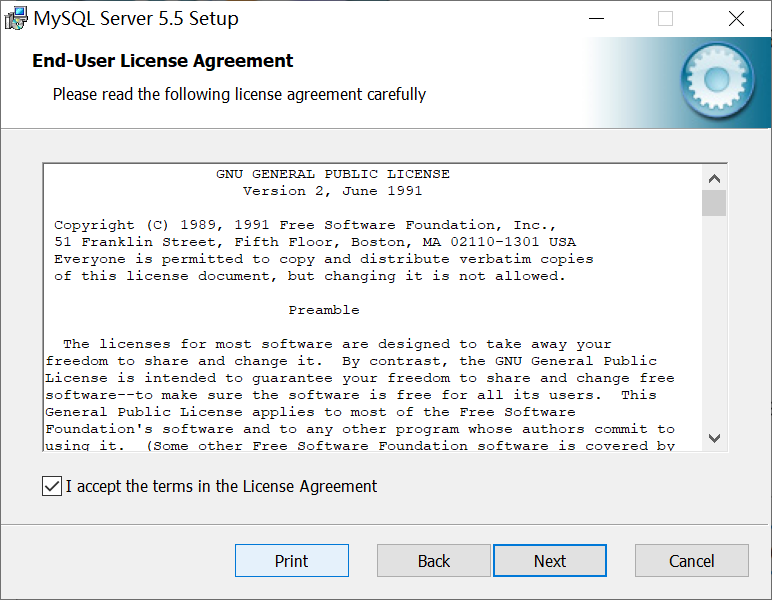Screen dimensions: 772x600
Task: Click the 'MySQL Server 5.5 Setup' title
Action: 136,19
